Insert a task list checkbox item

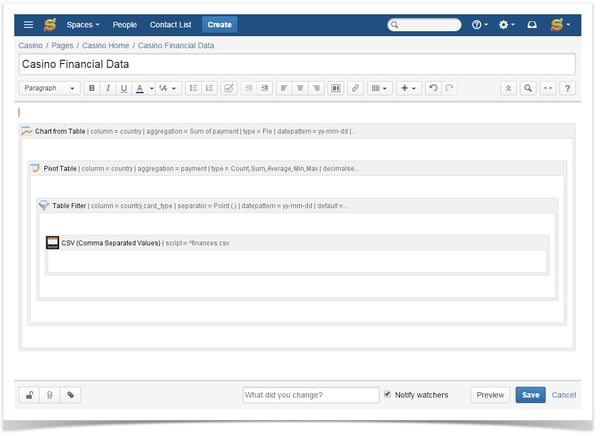pos(229,88)
